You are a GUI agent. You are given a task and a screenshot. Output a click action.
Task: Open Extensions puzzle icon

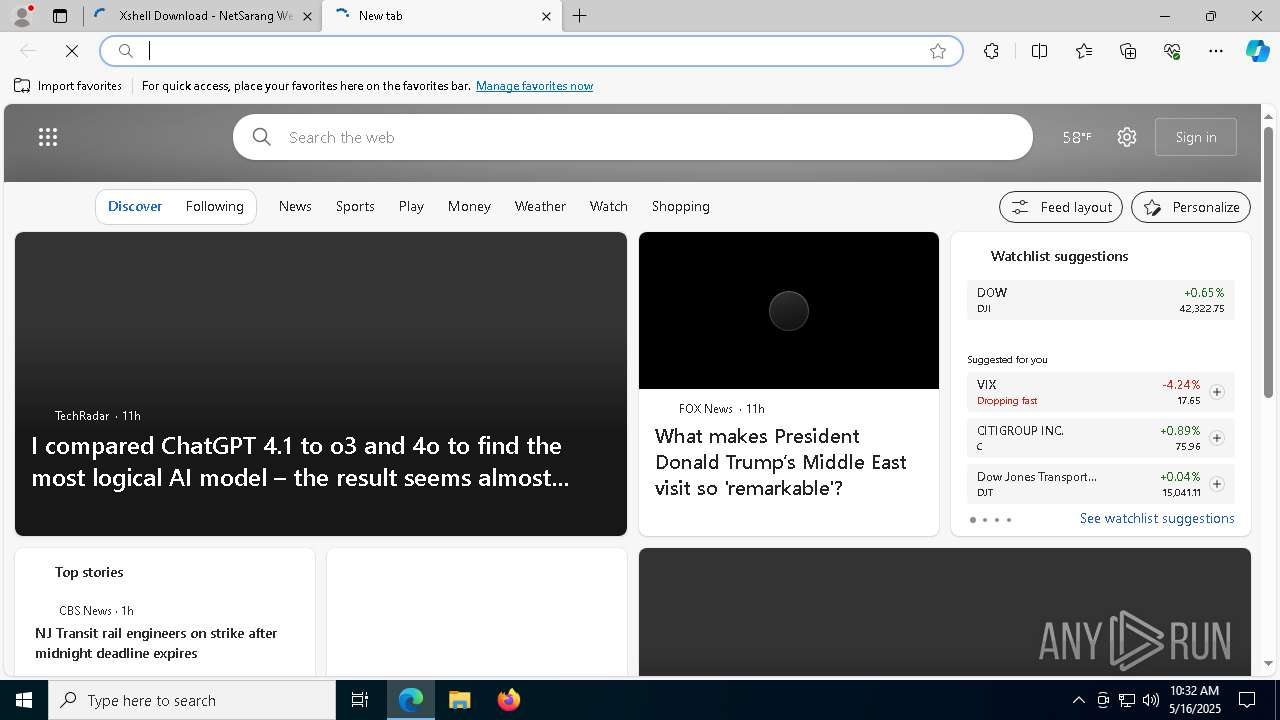[x=991, y=51]
